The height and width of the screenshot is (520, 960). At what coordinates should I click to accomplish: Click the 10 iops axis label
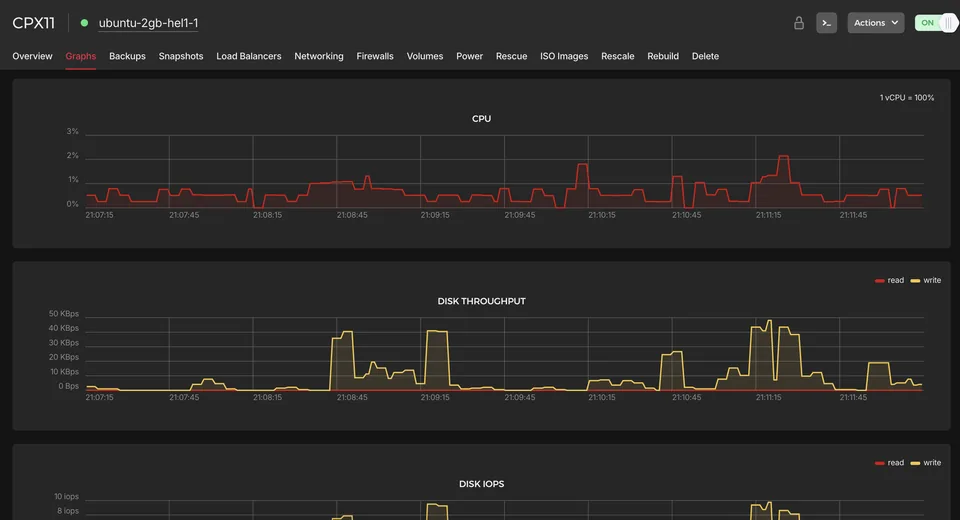66,497
